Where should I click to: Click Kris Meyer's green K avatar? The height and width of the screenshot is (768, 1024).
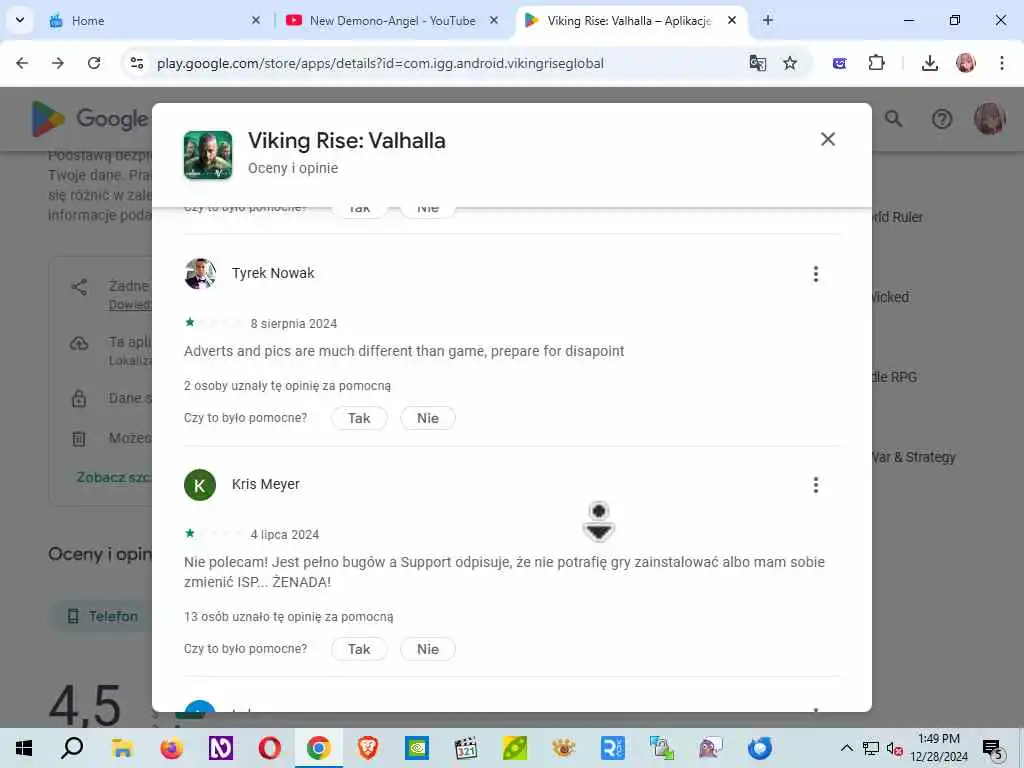(200, 485)
